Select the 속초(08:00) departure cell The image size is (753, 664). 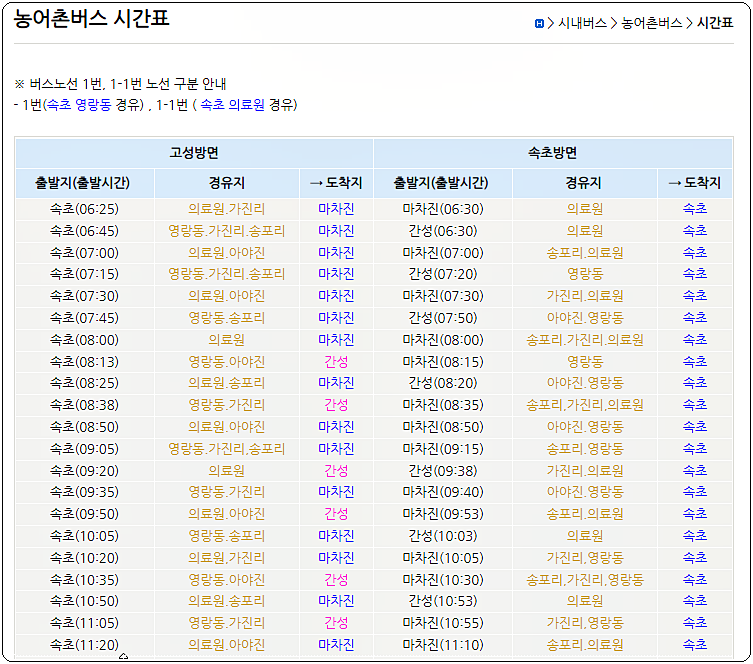point(85,340)
